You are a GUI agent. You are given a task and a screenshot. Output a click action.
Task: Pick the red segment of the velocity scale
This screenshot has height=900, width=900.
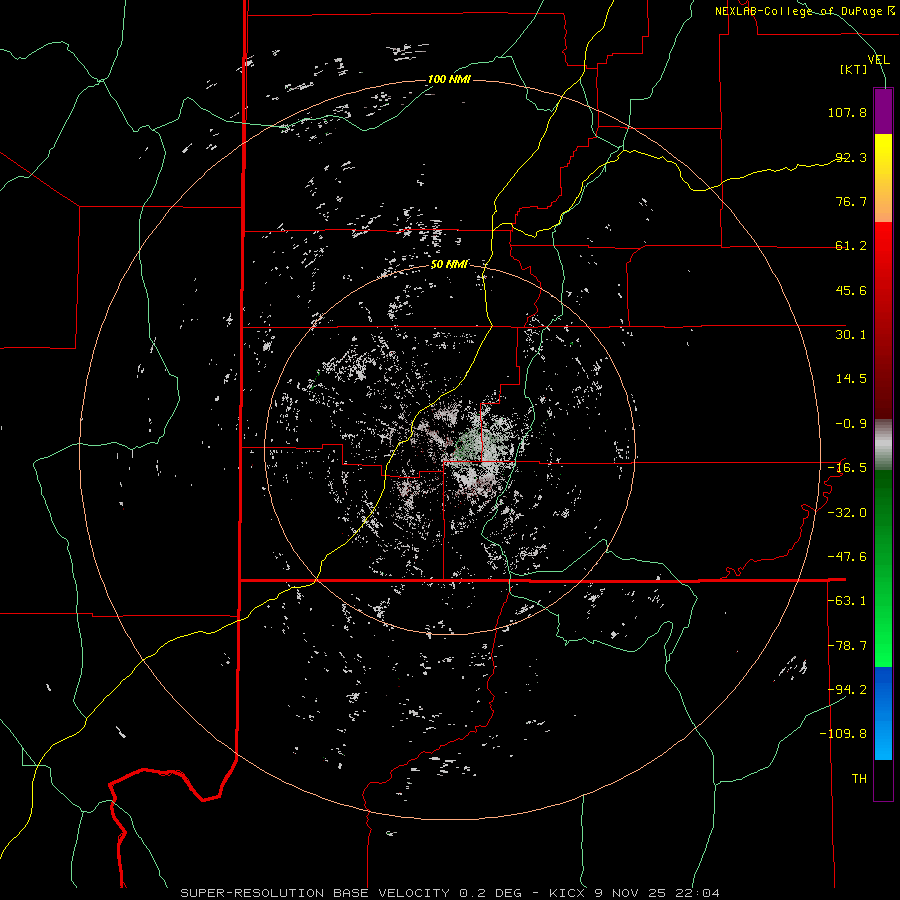point(883,320)
